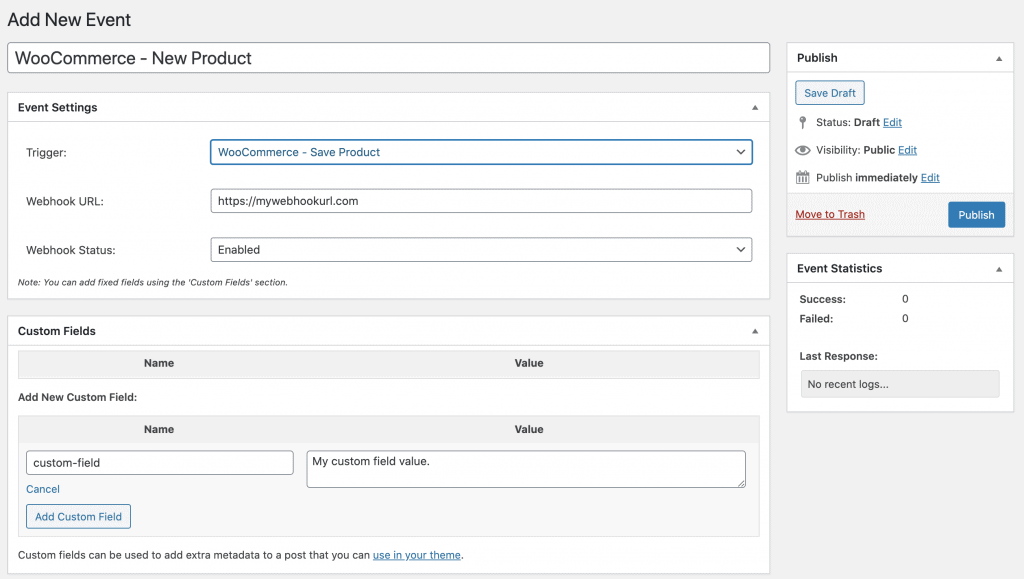The height and width of the screenshot is (579, 1024).
Task: Cancel the new custom field
Action: (x=42, y=489)
